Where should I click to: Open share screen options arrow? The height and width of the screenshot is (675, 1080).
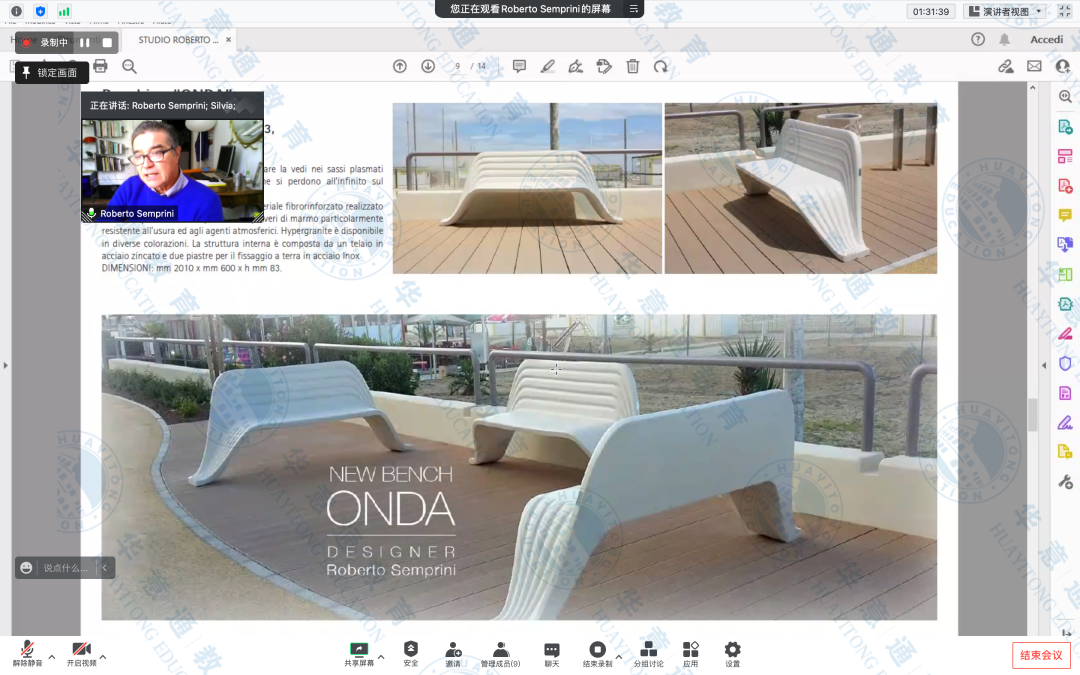click(381, 656)
